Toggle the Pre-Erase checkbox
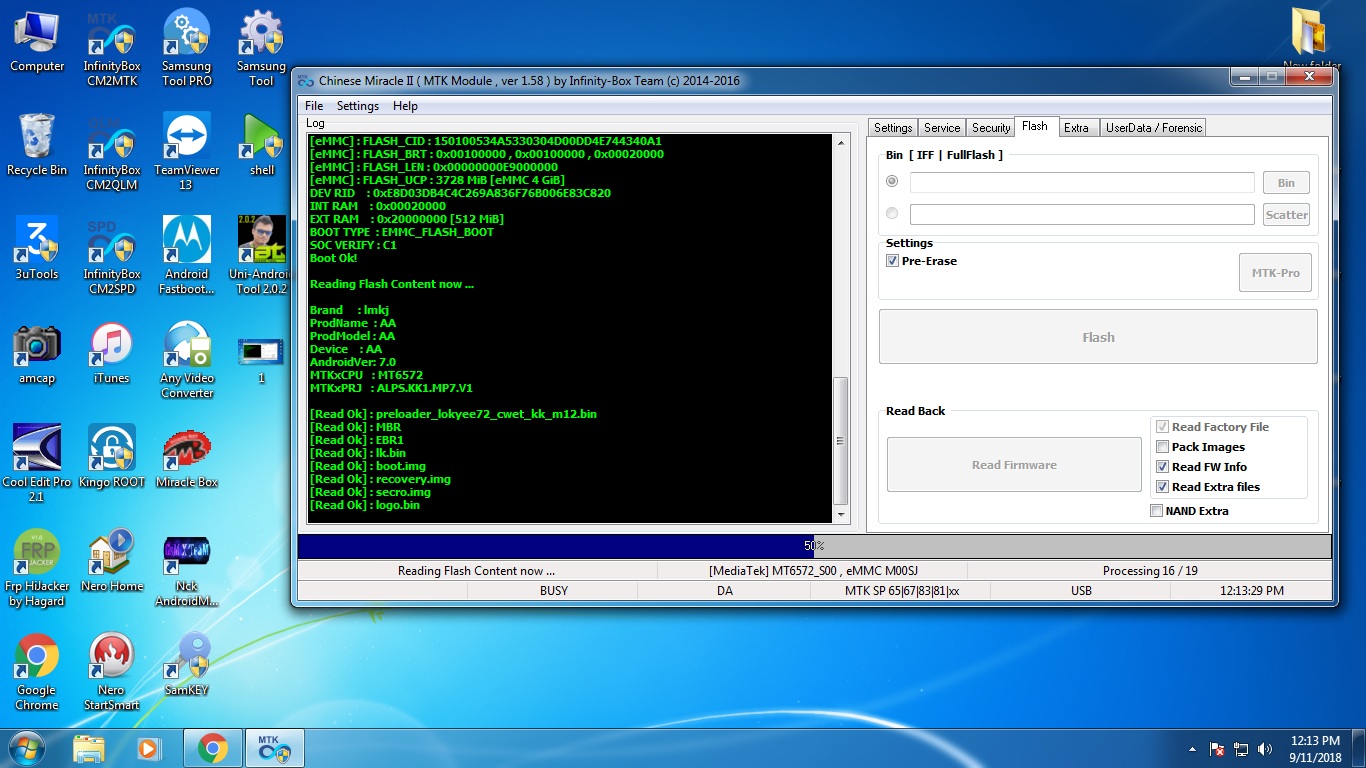The image size is (1366, 768). point(892,261)
